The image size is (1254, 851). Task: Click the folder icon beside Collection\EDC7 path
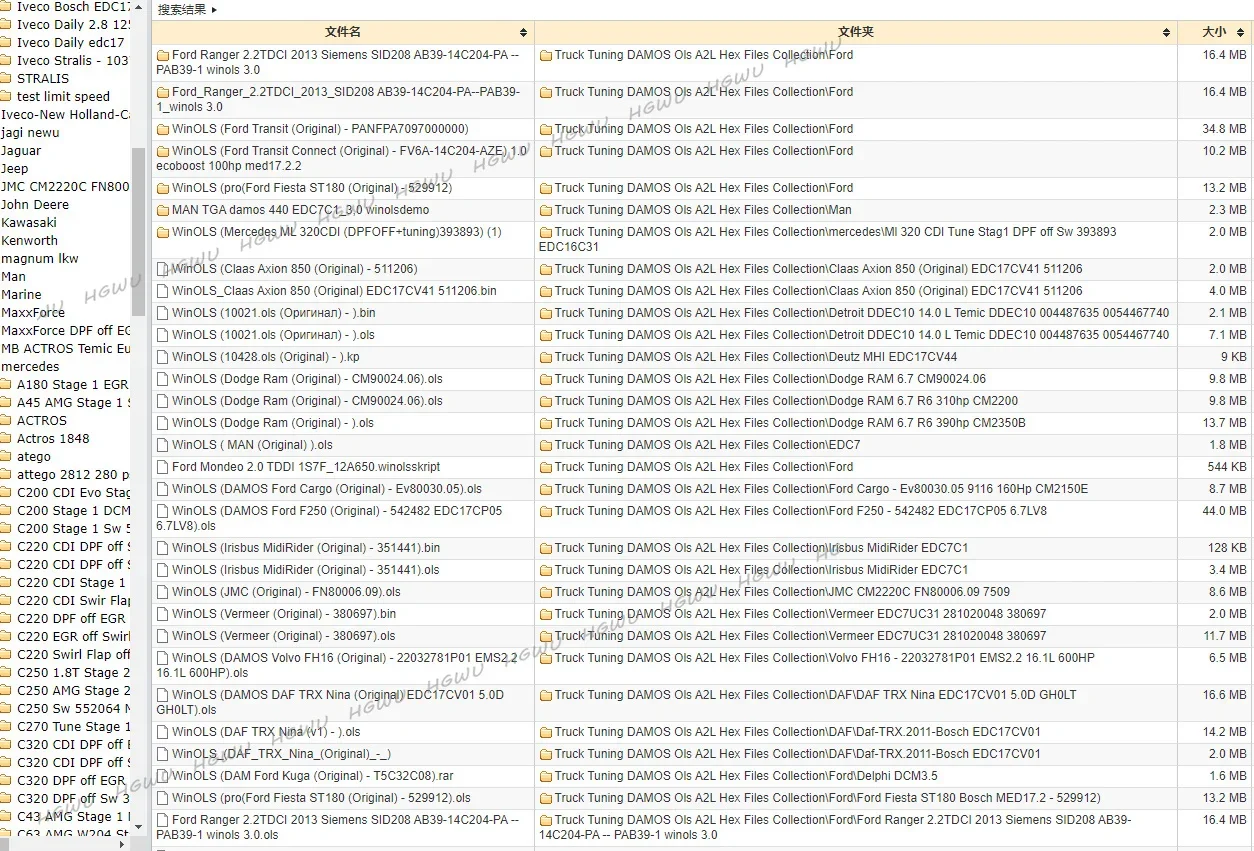point(546,445)
